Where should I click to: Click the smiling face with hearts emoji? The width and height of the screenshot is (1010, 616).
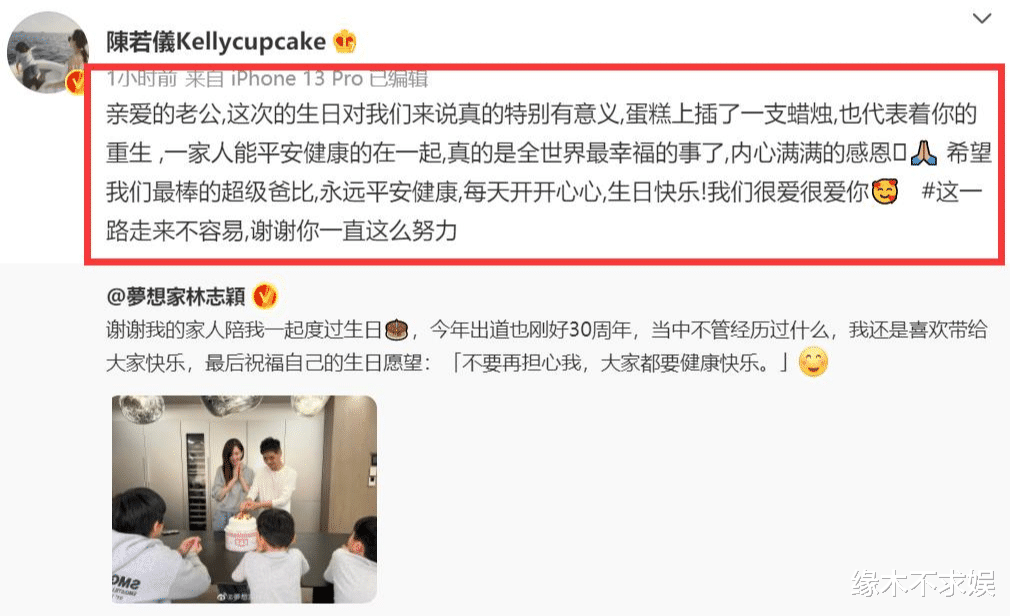885,192
